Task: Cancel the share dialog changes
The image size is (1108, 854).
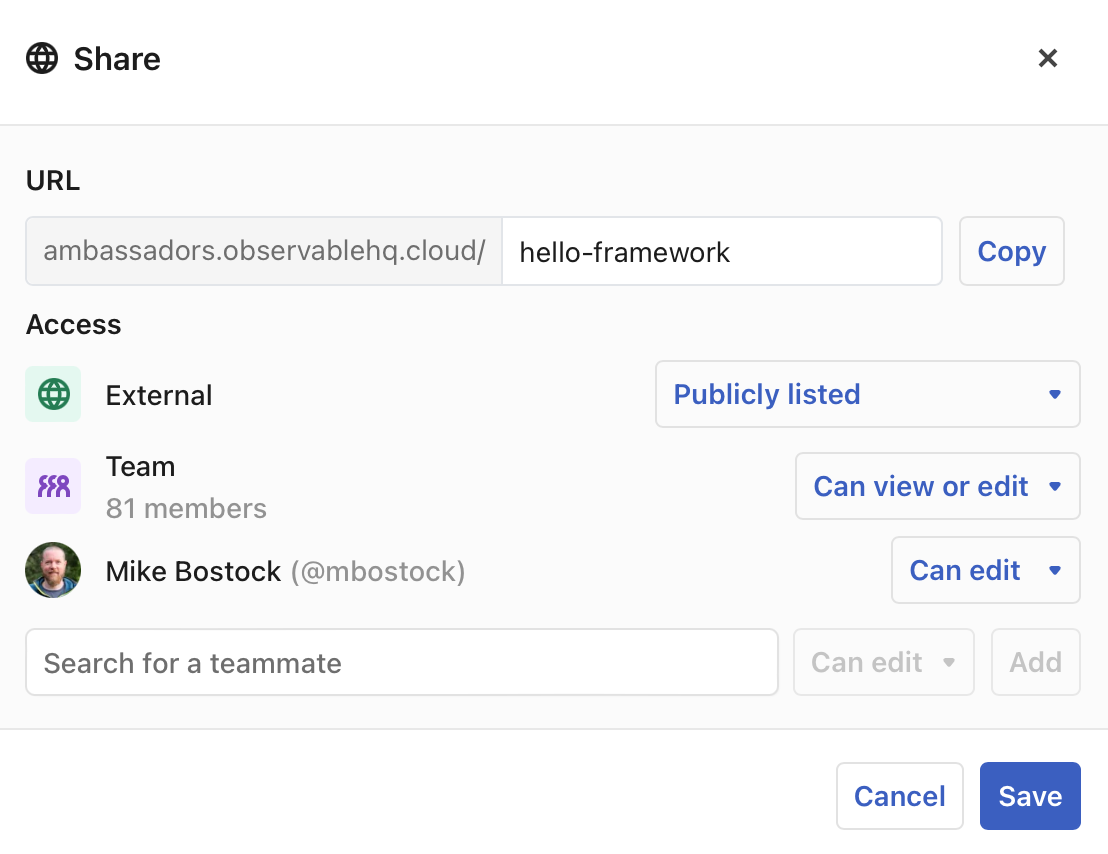Action: tap(899, 796)
